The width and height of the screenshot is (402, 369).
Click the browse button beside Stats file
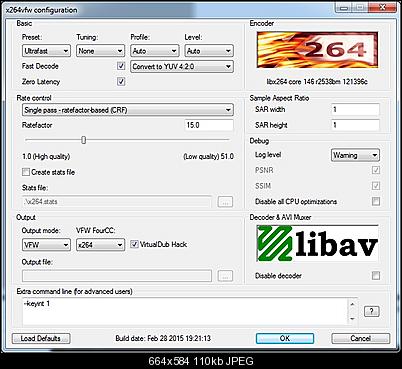tap(225, 202)
